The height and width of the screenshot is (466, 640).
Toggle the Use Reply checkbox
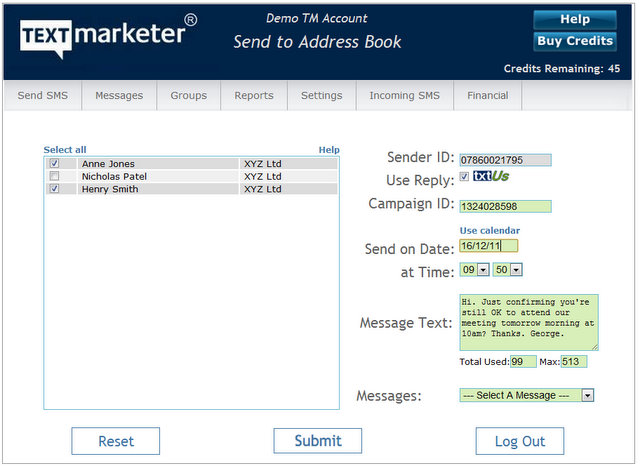point(464,178)
